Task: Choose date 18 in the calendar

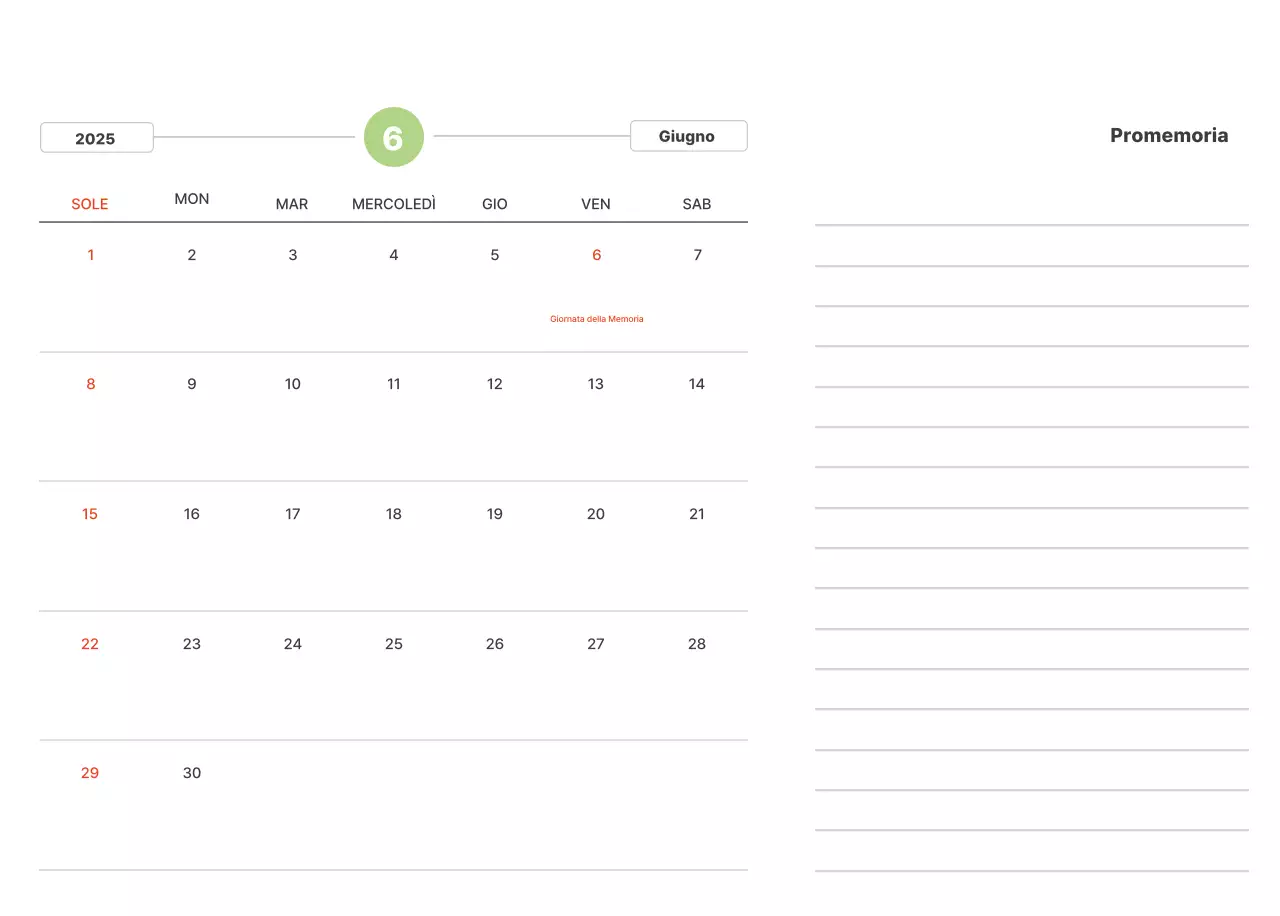Action: pyautogui.click(x=394, y=514)
